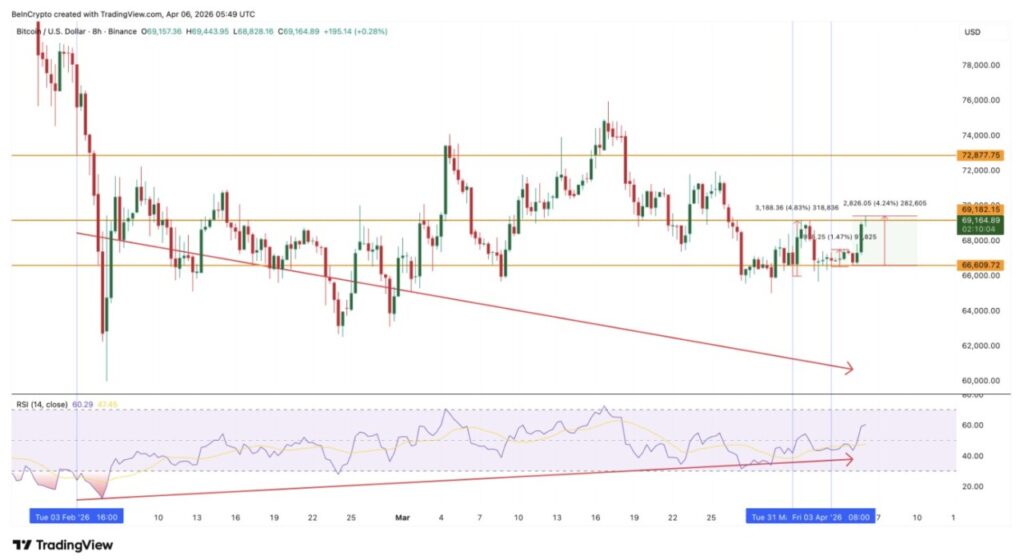
Task: Click the Mar label on the time axis
Action: [404, 517]
